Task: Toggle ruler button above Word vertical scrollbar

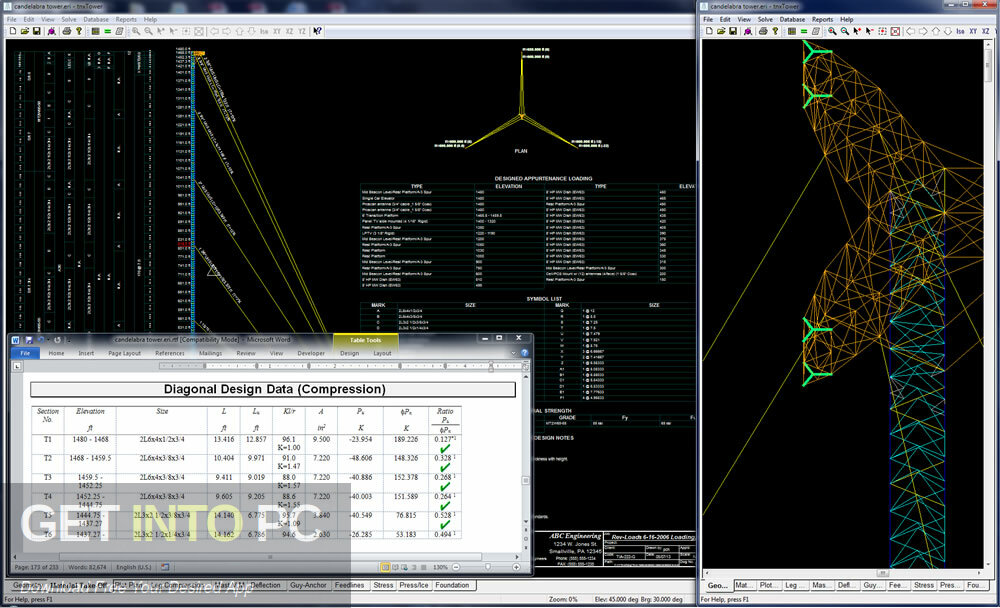Action: [x=526, y=367]
